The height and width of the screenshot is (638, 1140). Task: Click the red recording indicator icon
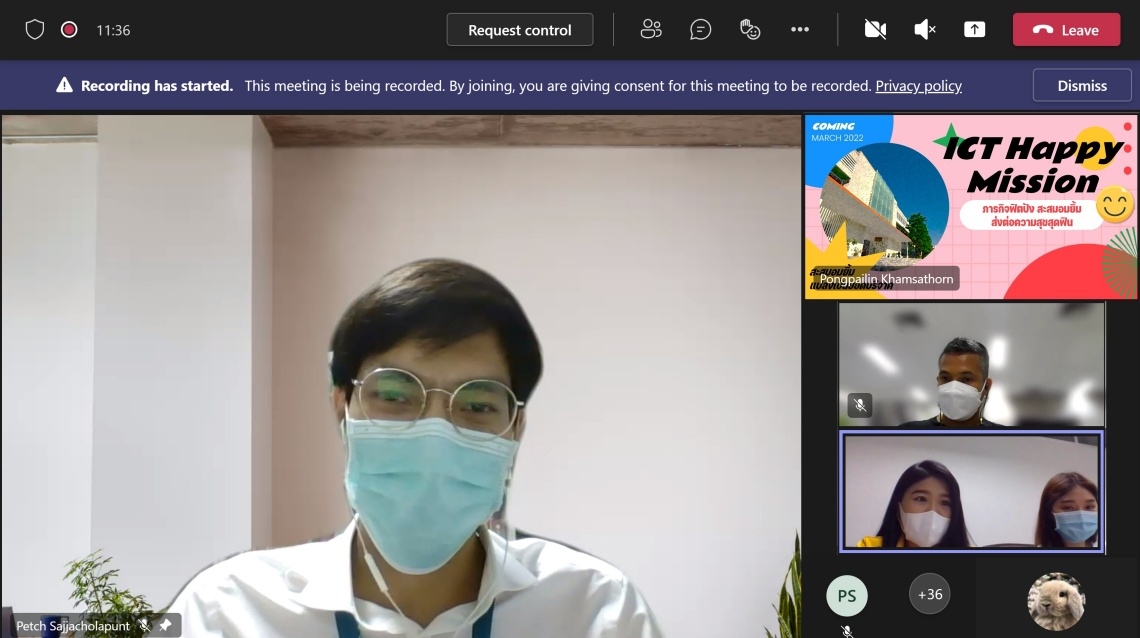[x=69, y=30]
